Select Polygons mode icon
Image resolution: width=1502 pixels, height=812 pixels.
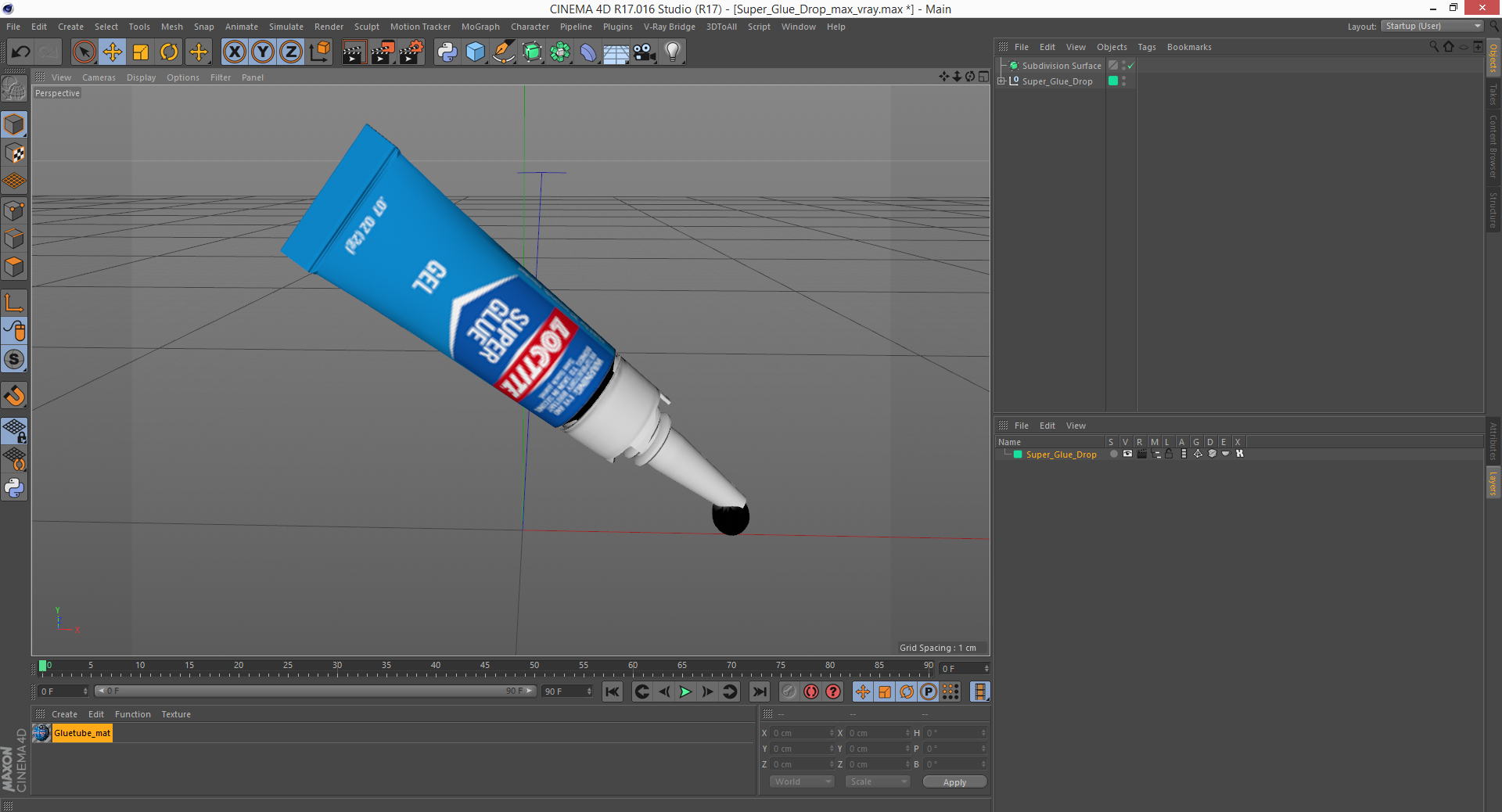(x=14, y=267)
